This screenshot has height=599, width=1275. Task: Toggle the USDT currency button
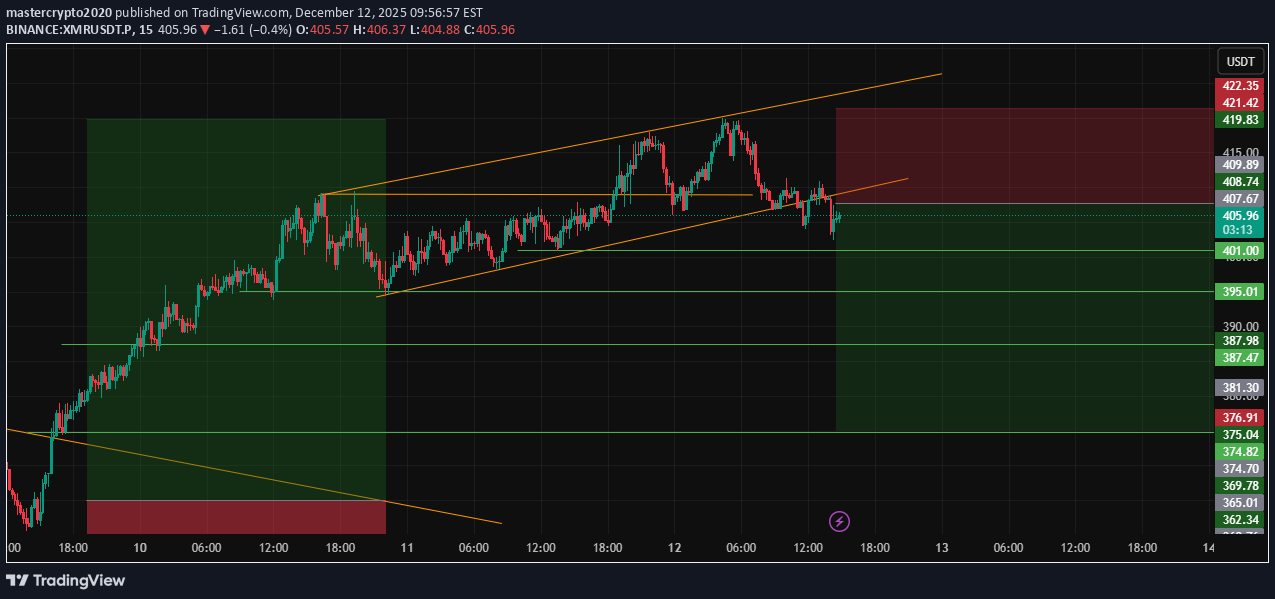(1240, 61)
